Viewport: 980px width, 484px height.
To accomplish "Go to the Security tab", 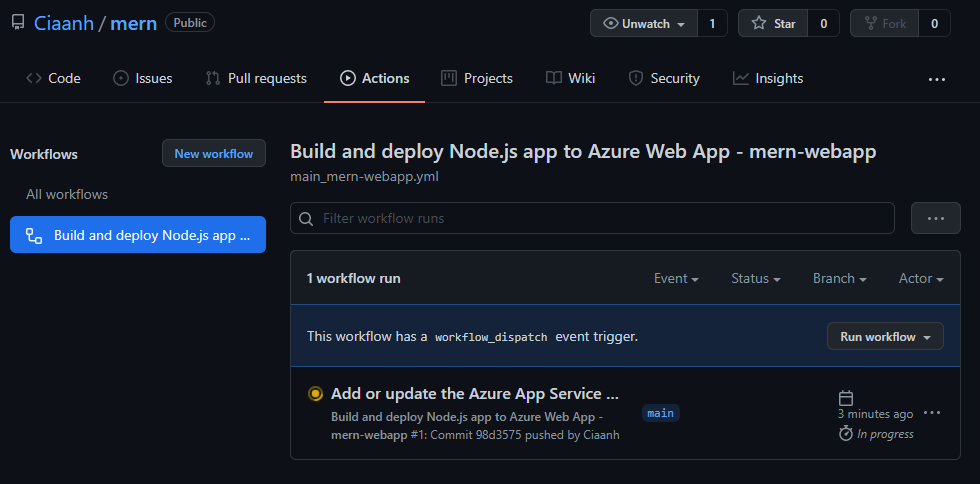I will pyautogui.click(x=664, y=78).
